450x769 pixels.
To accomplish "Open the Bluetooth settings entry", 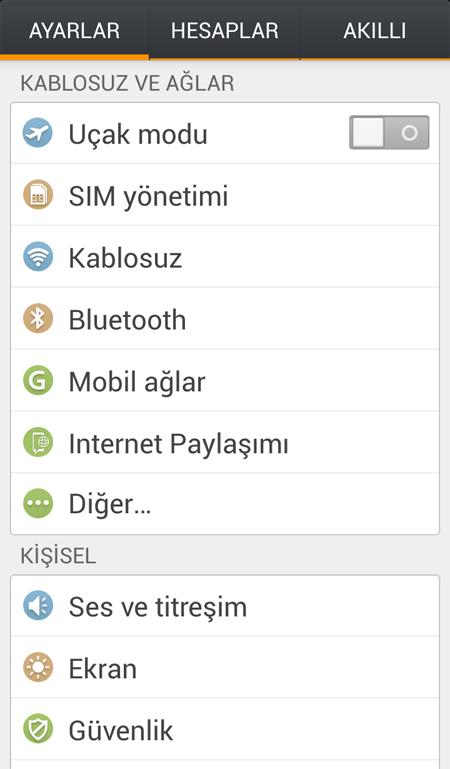I will point(225,318).
